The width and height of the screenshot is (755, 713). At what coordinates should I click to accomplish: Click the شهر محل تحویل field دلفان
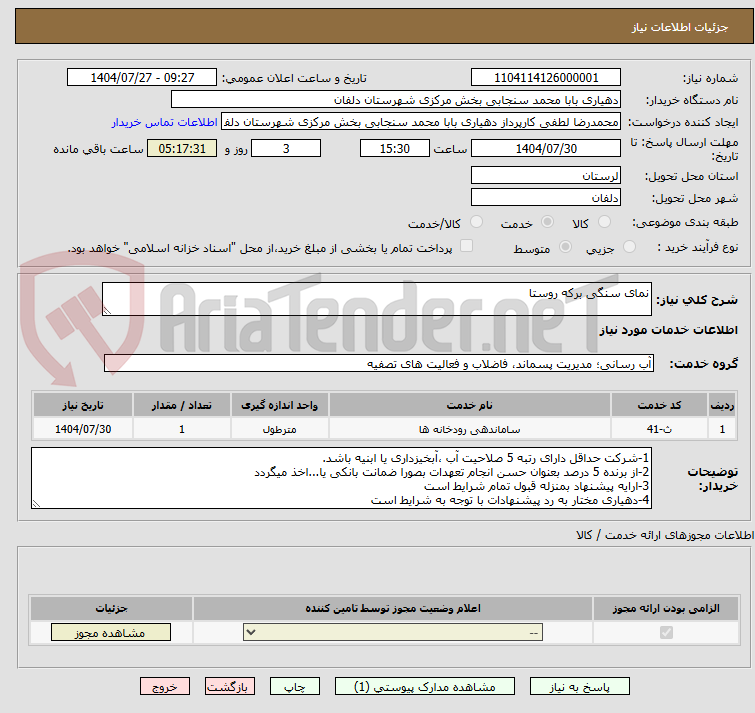pos(546,197)
